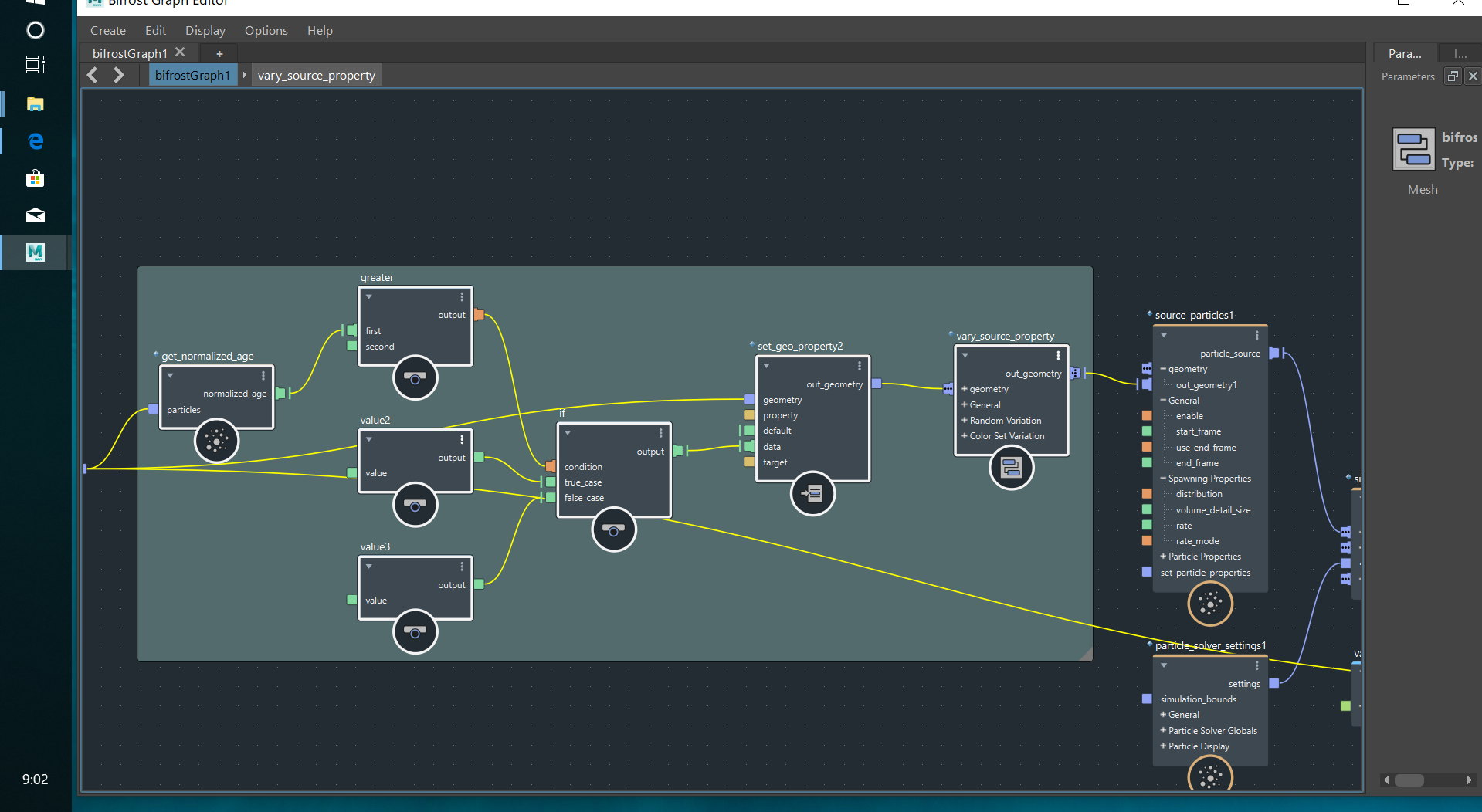Viewport: 1482px width, 812px height.
Task: Expand Particle Solver Globals on particle_solver_settings1
Action: [x=1163, y=730]
